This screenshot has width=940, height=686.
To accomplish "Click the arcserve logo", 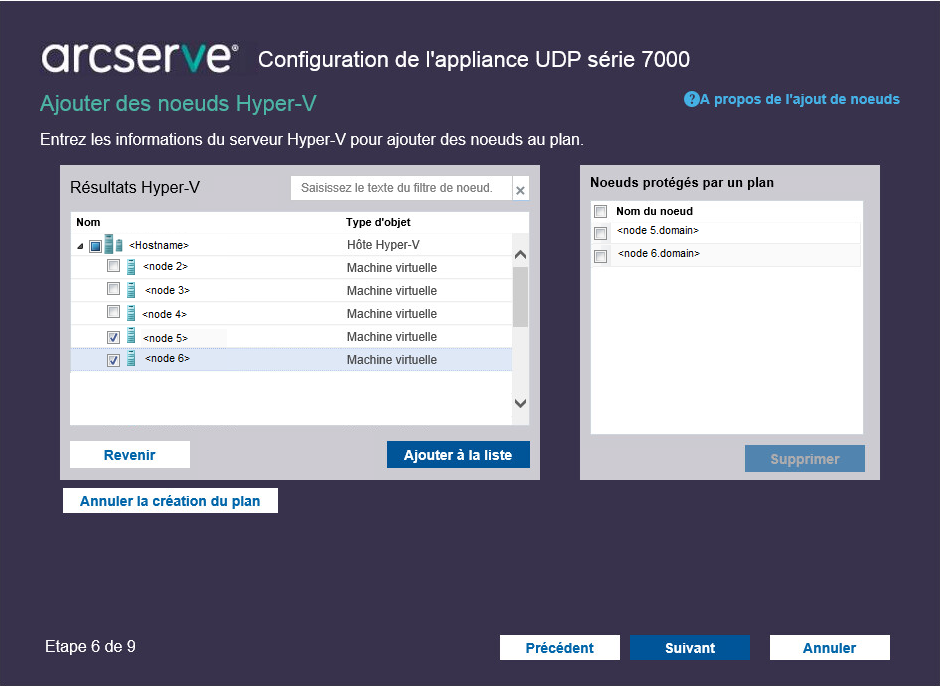I will point(139,58).
